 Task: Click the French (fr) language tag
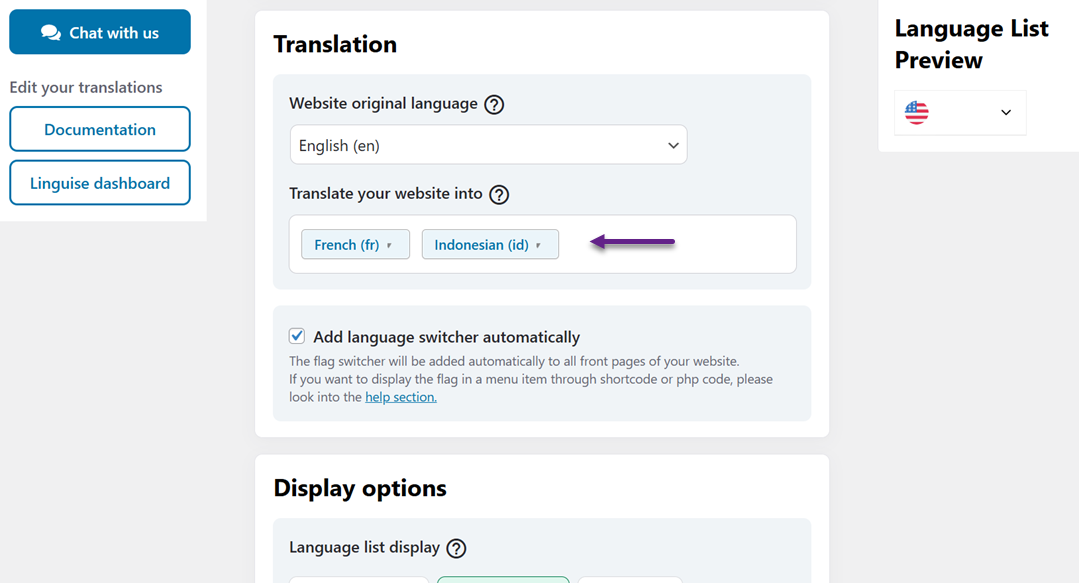[355, 244]
